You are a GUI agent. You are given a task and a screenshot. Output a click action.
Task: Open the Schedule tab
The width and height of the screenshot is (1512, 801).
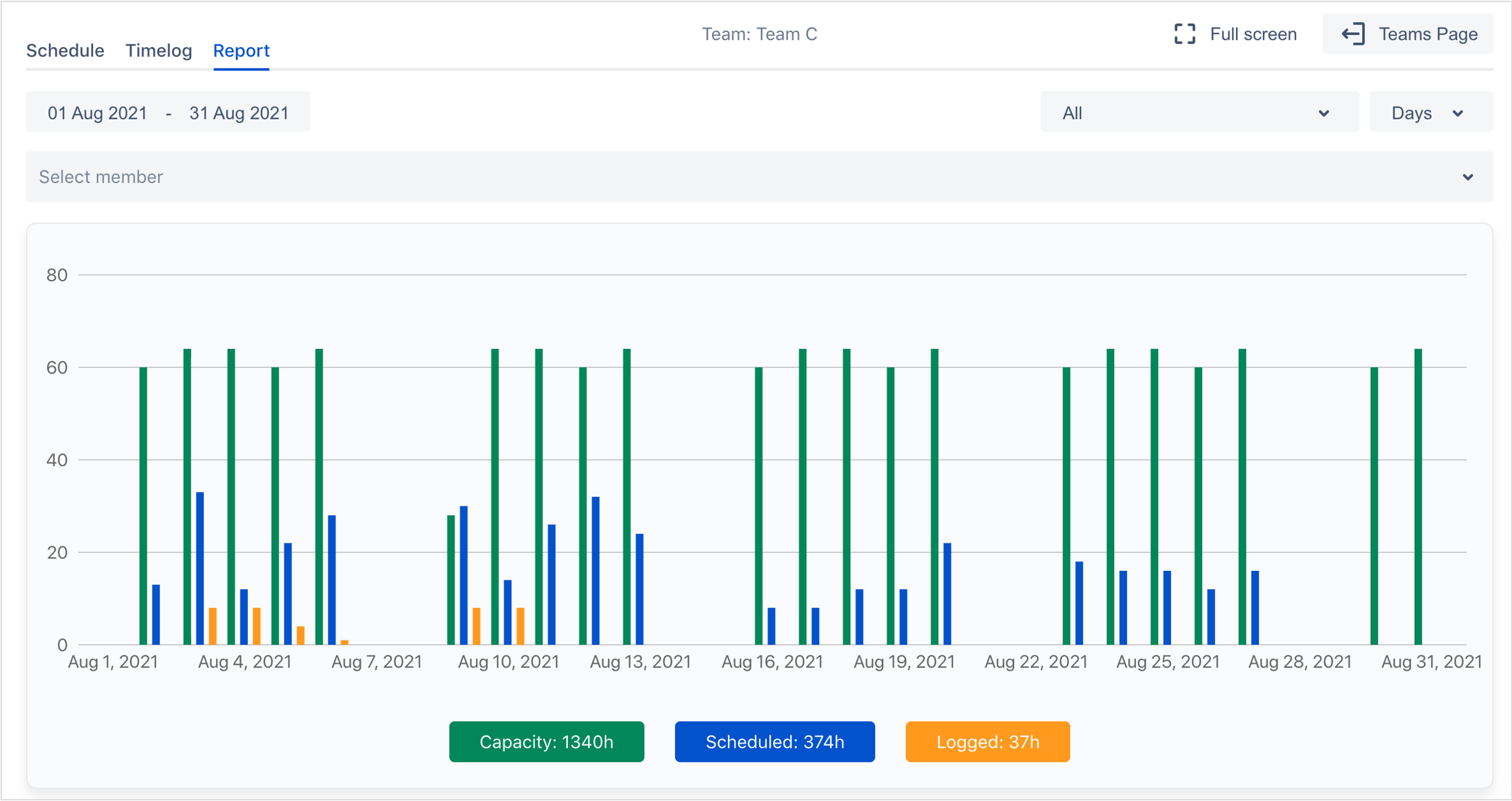point(65,50)
